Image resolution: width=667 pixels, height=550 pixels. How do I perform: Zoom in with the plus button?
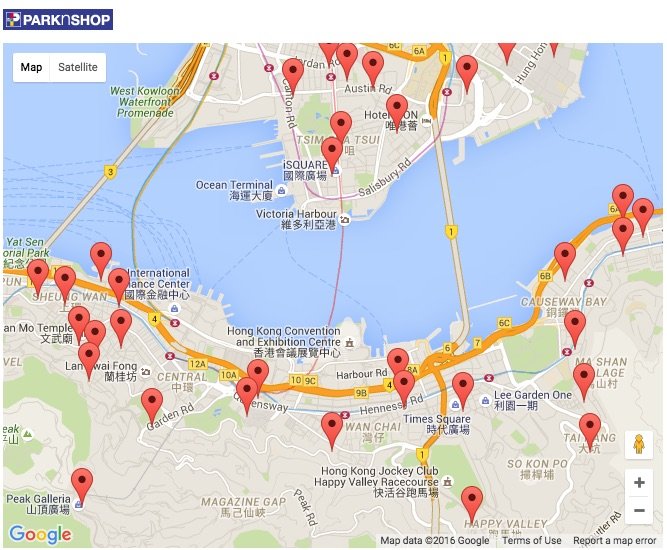coord(639,483)
